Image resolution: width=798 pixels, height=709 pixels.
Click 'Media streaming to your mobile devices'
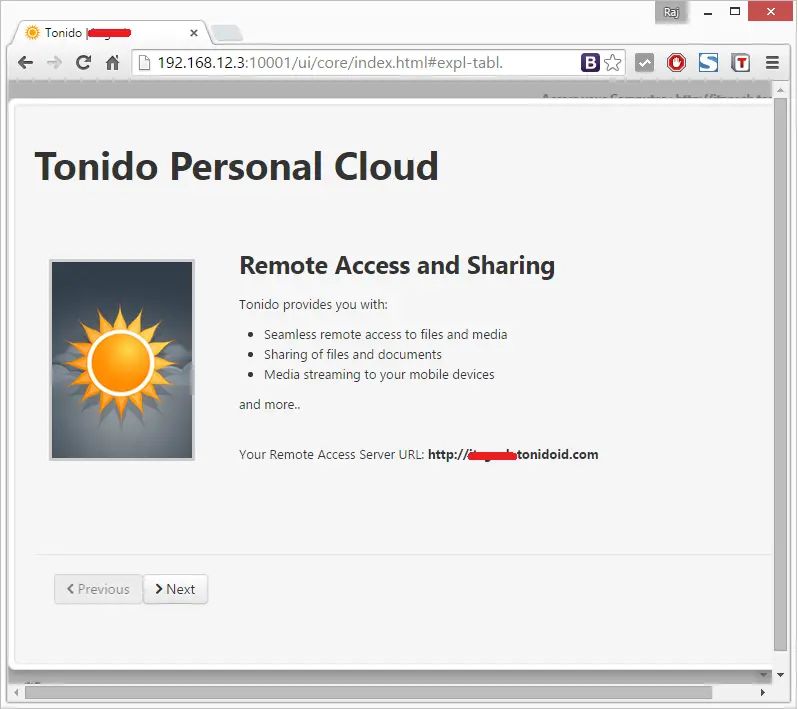click(x=379, y=375)
